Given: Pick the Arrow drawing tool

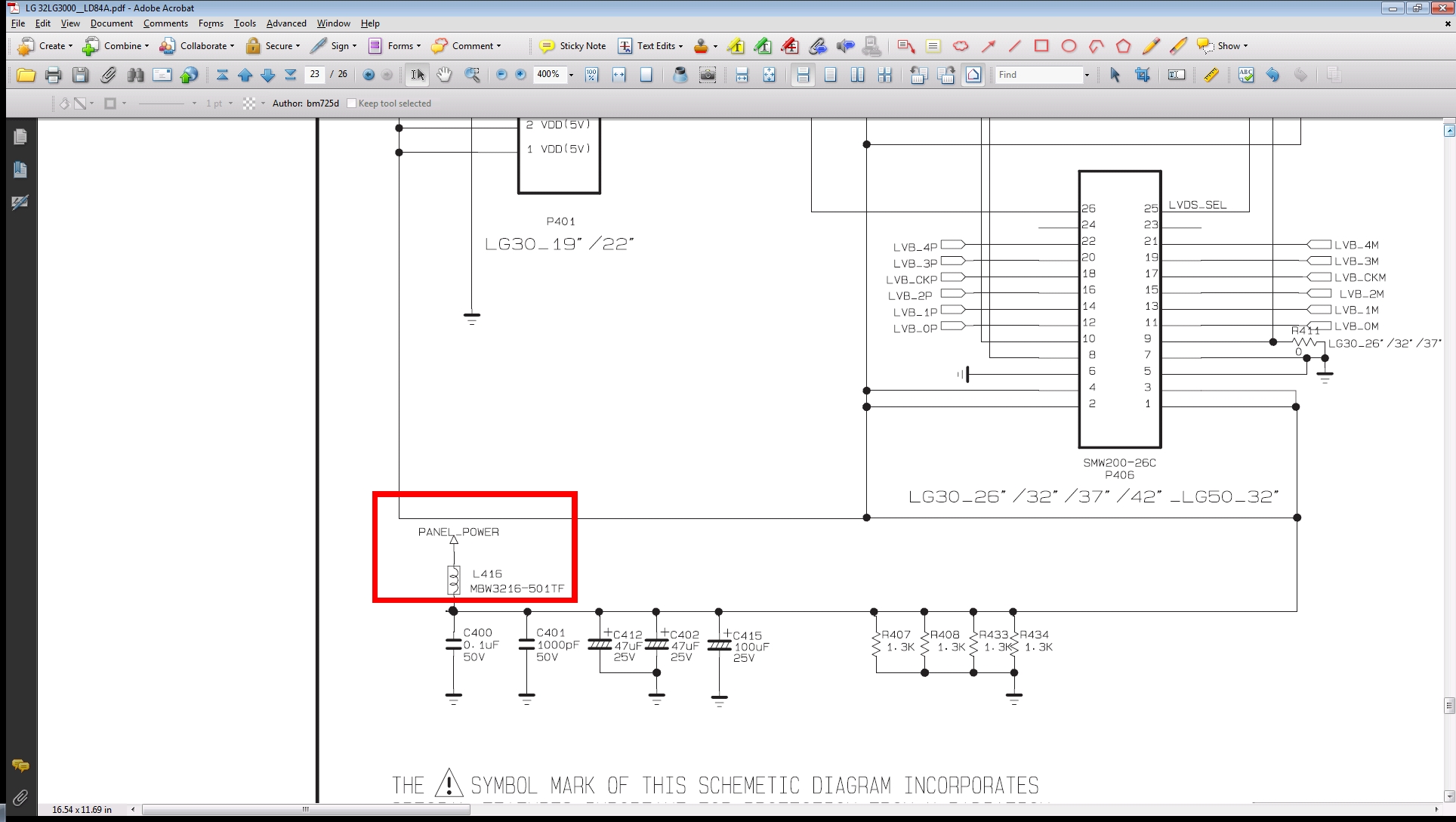Looking at the screenshot, I should pos(988,46).
